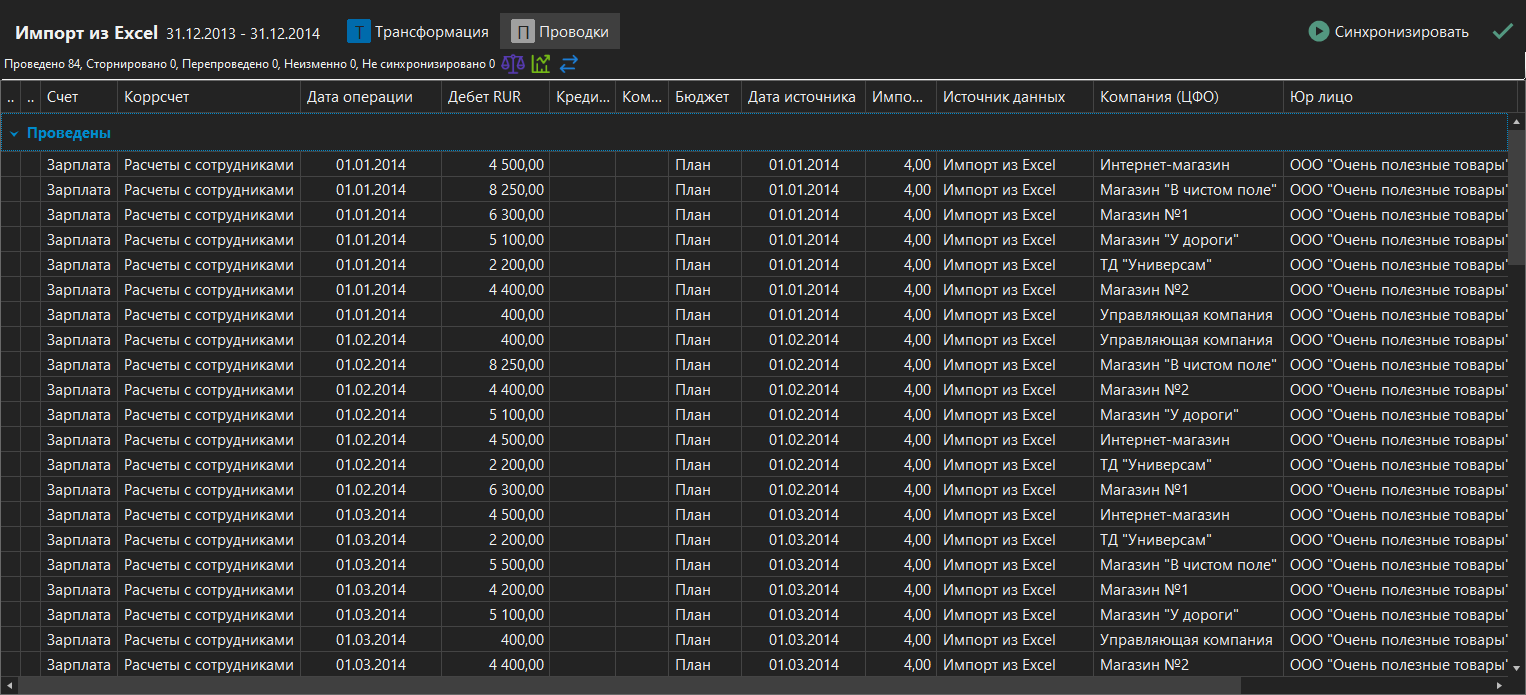The image size is (1526, 695).
Task: Click the blue swap arrows icon
Action: 568,64
